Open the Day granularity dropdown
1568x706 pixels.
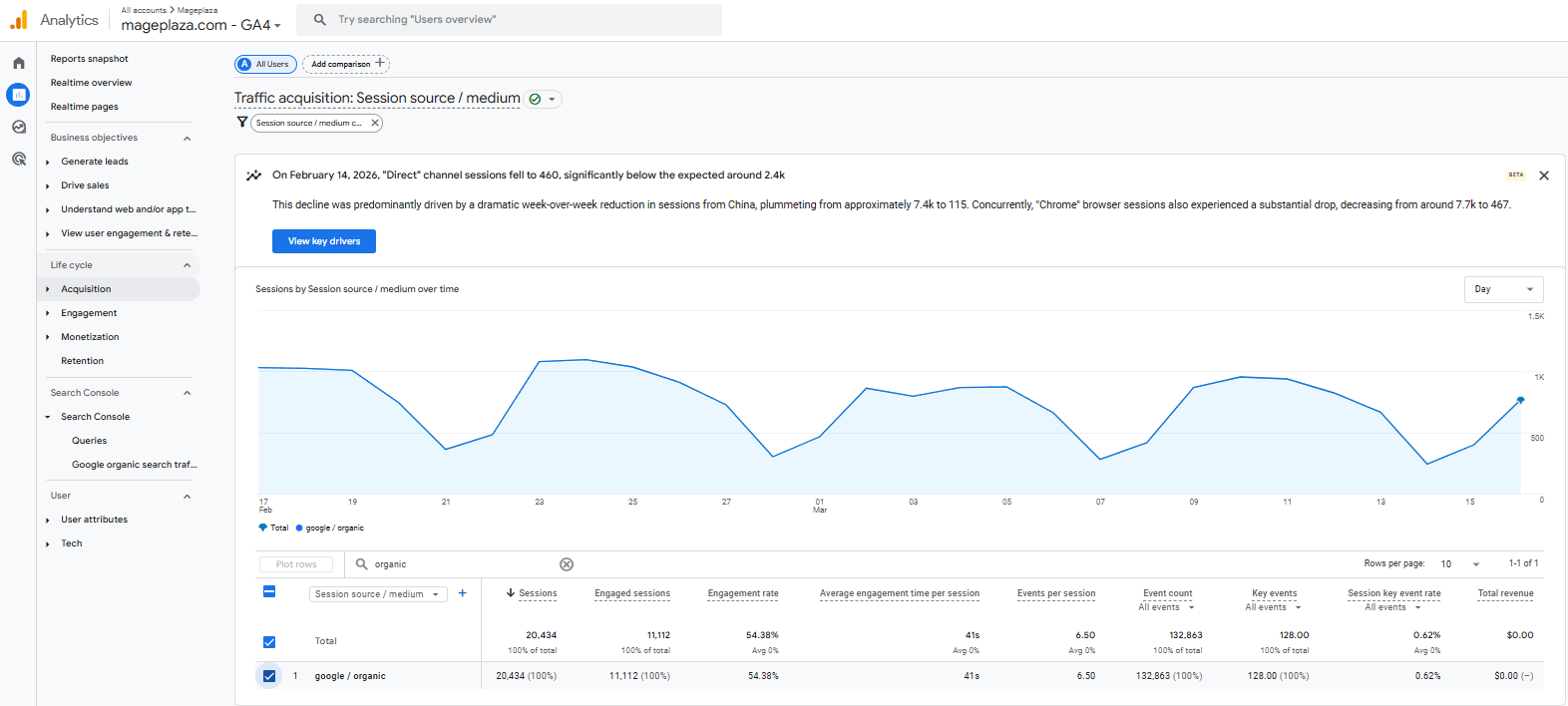(x=1502, y=289)
